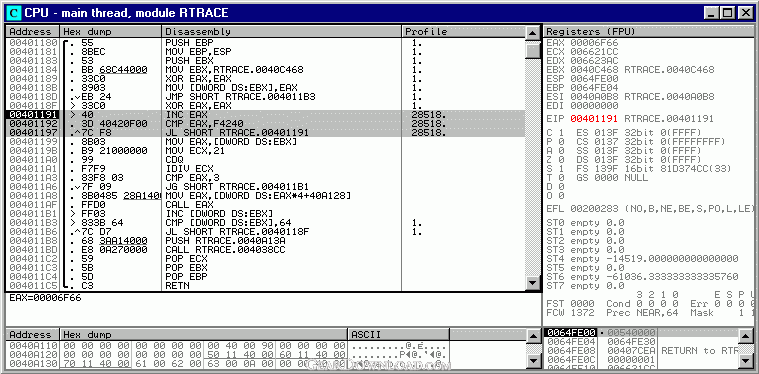
Task: Select dump row address 0040A110
Action: (32, 346)
